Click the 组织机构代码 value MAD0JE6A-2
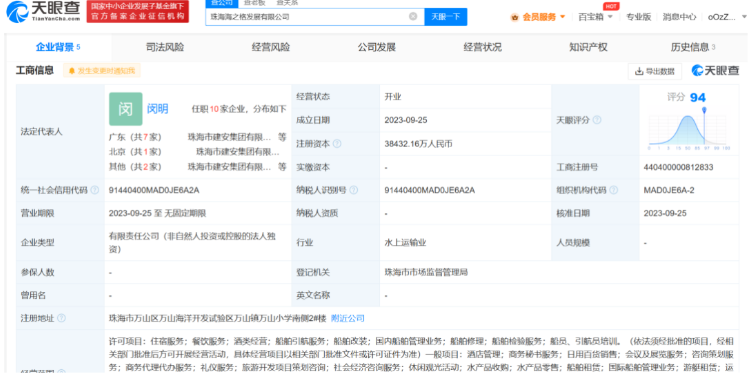The height and width of the screenshot is (383, 753). tap(669, 191)
